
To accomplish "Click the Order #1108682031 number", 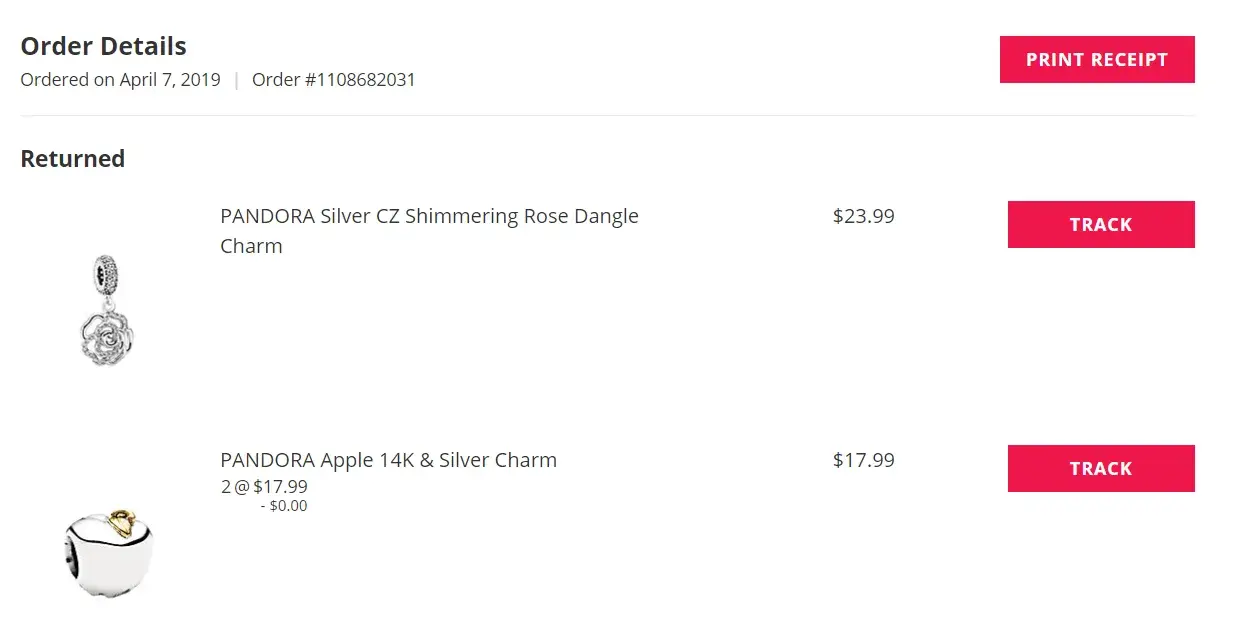I will click(333, 80).
